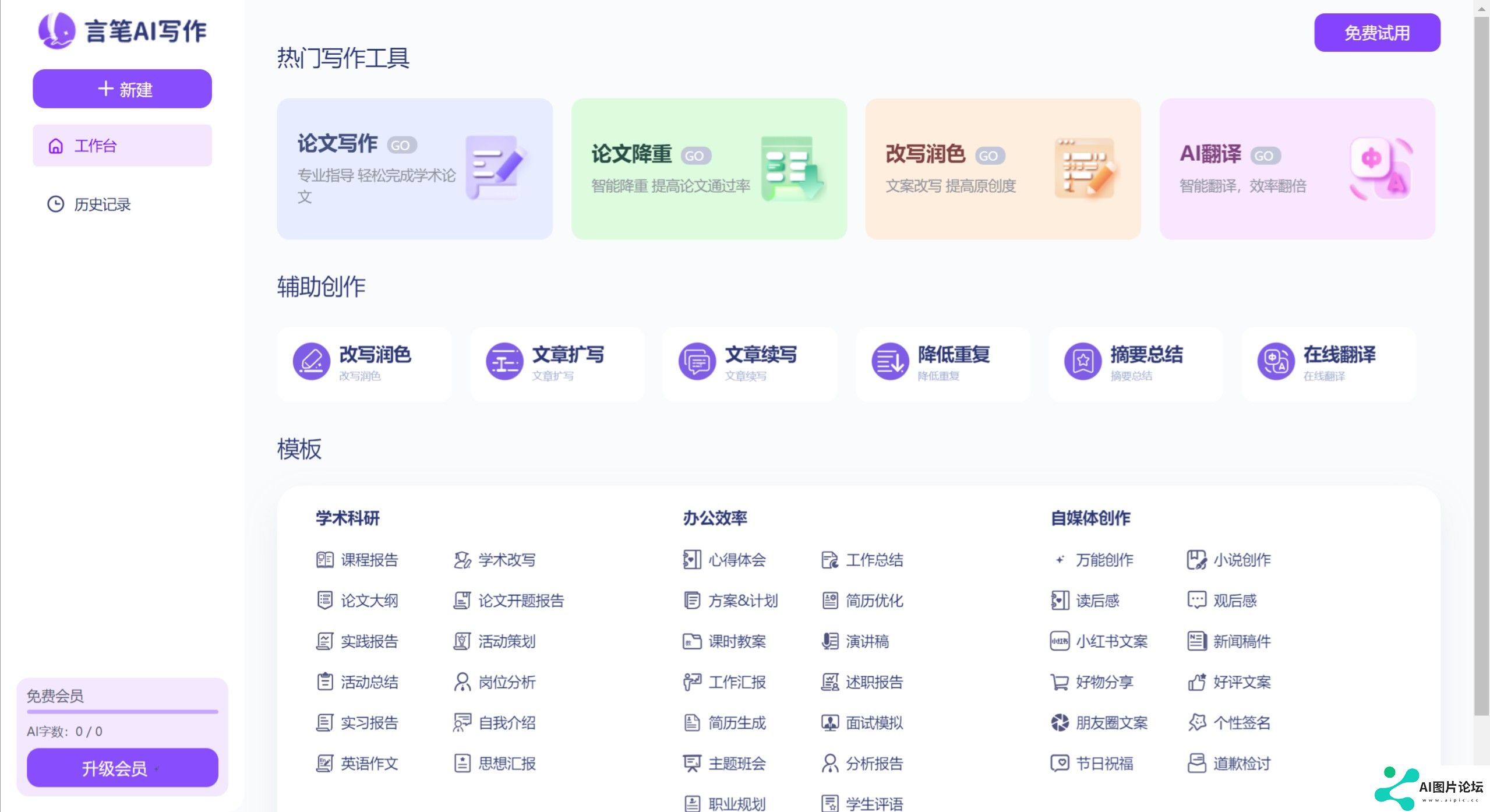Screen dimensions: 1490x812
Task: Open the 读后感 template
Action: click(1085, 601)
